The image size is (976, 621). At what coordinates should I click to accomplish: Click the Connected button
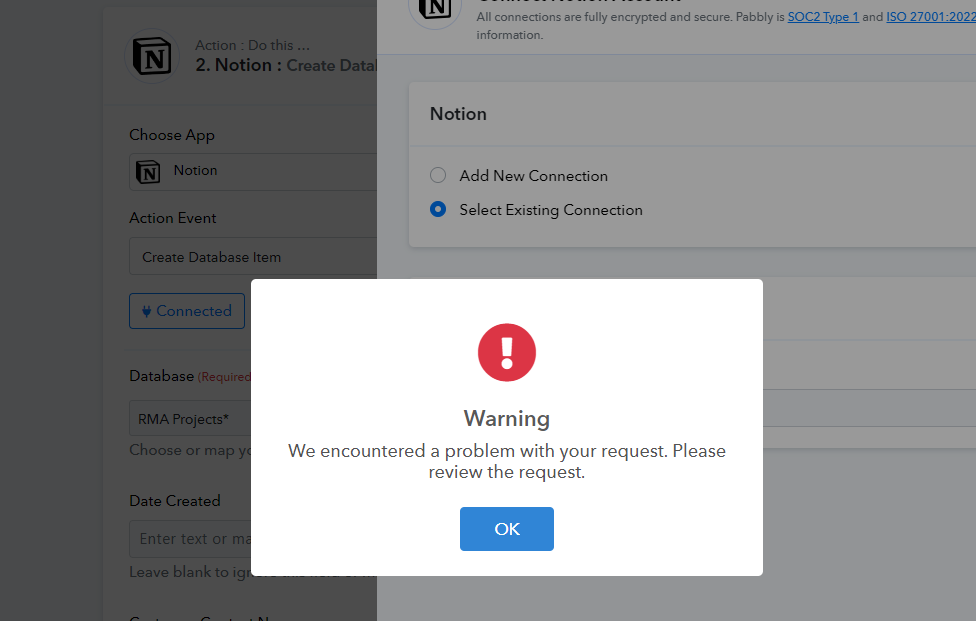(187, 311)
